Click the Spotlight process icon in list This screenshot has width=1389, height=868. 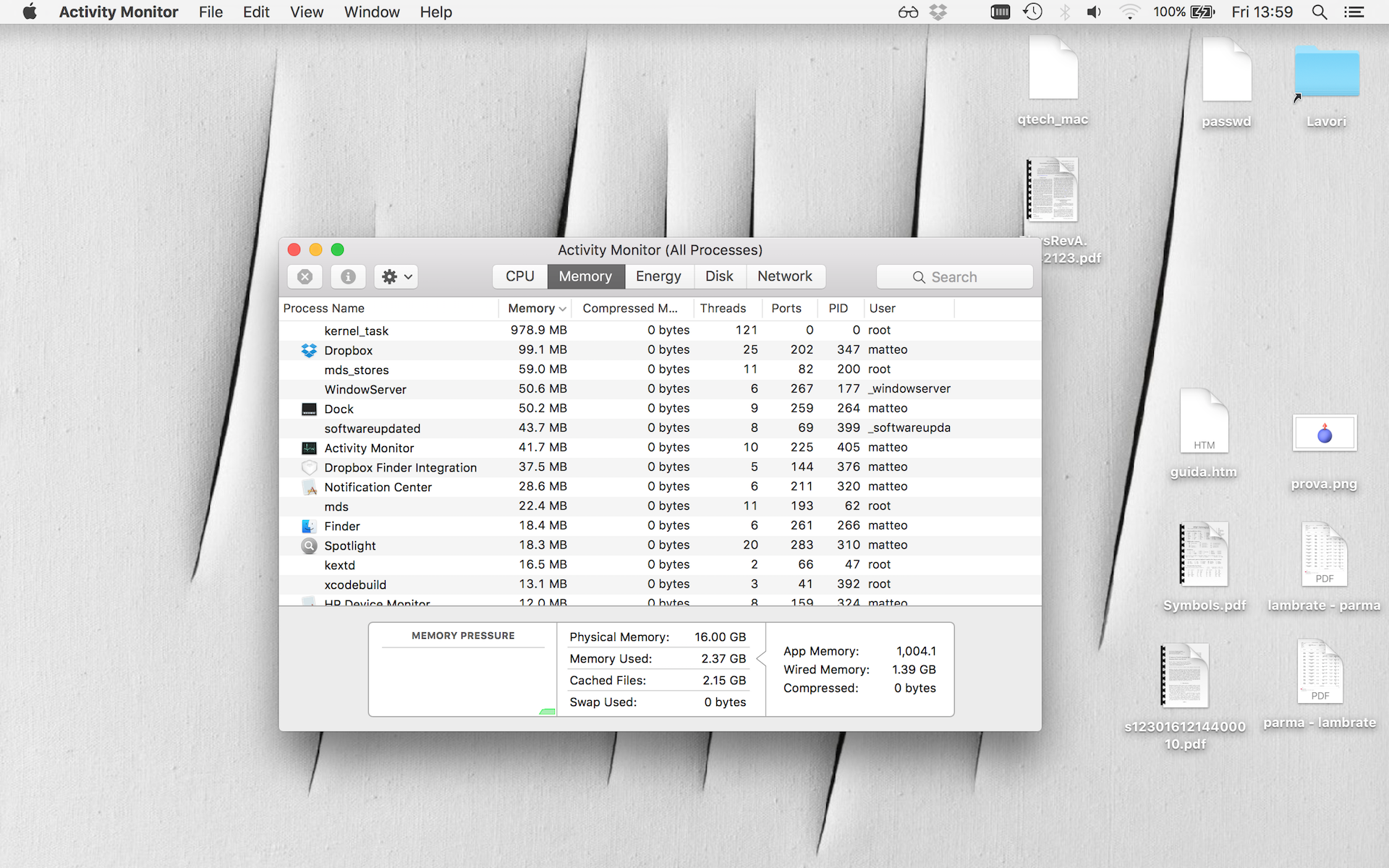309,545
